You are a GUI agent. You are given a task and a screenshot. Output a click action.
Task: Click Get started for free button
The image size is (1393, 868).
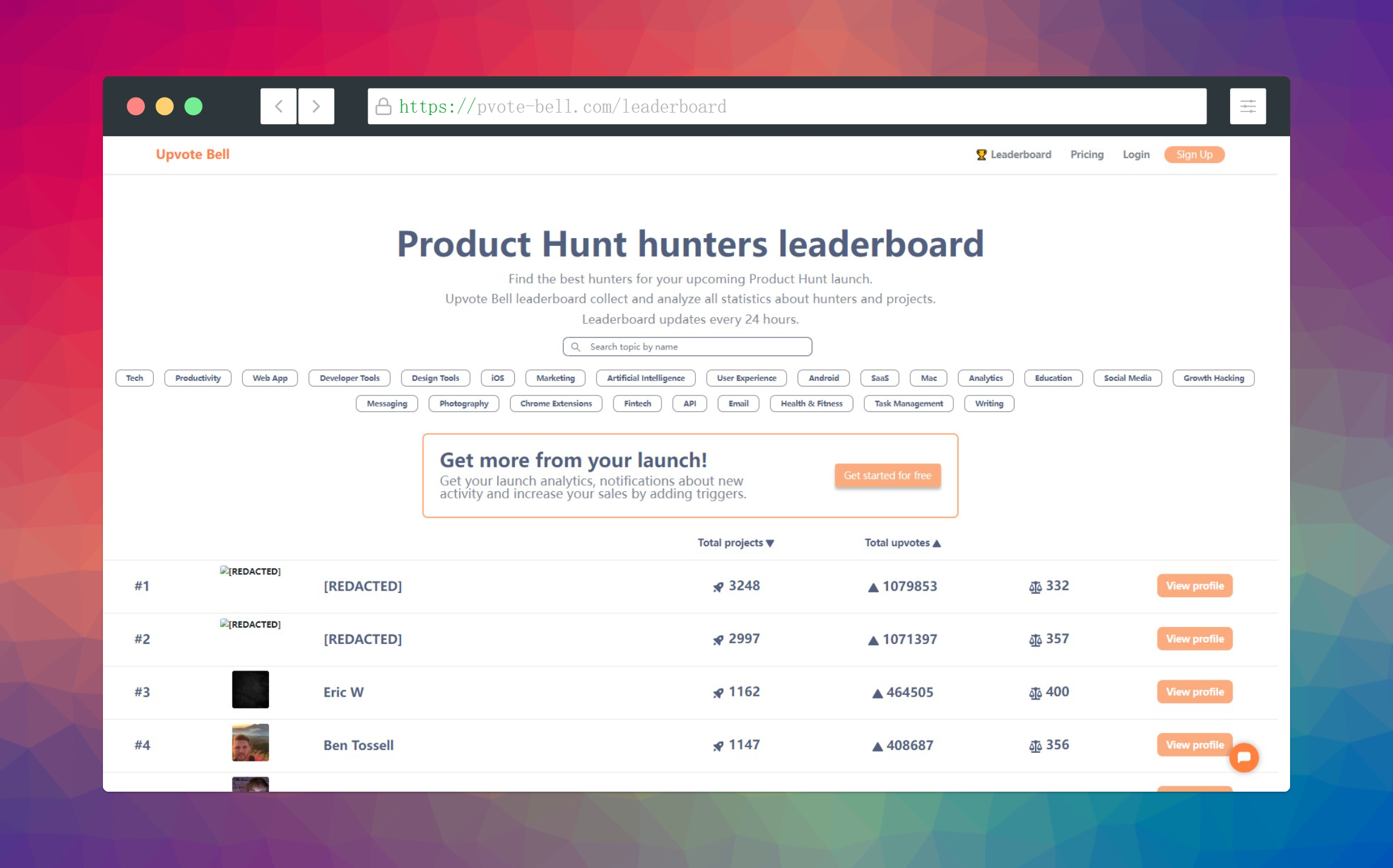tap(887, 475)
